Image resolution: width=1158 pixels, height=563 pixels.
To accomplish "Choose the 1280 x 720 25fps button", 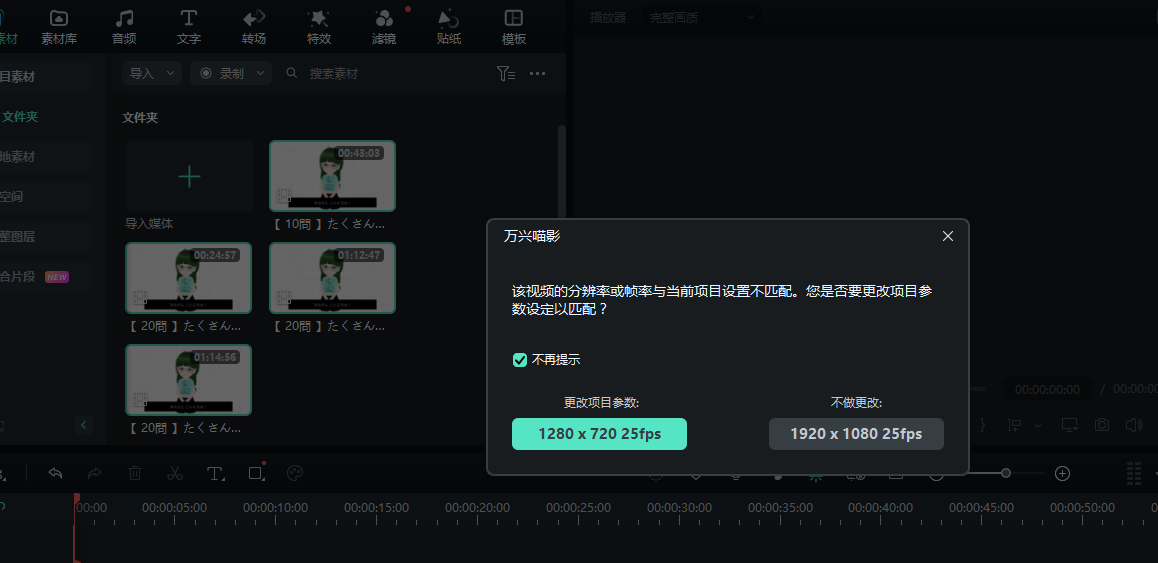I will click(x=599, y=434).
